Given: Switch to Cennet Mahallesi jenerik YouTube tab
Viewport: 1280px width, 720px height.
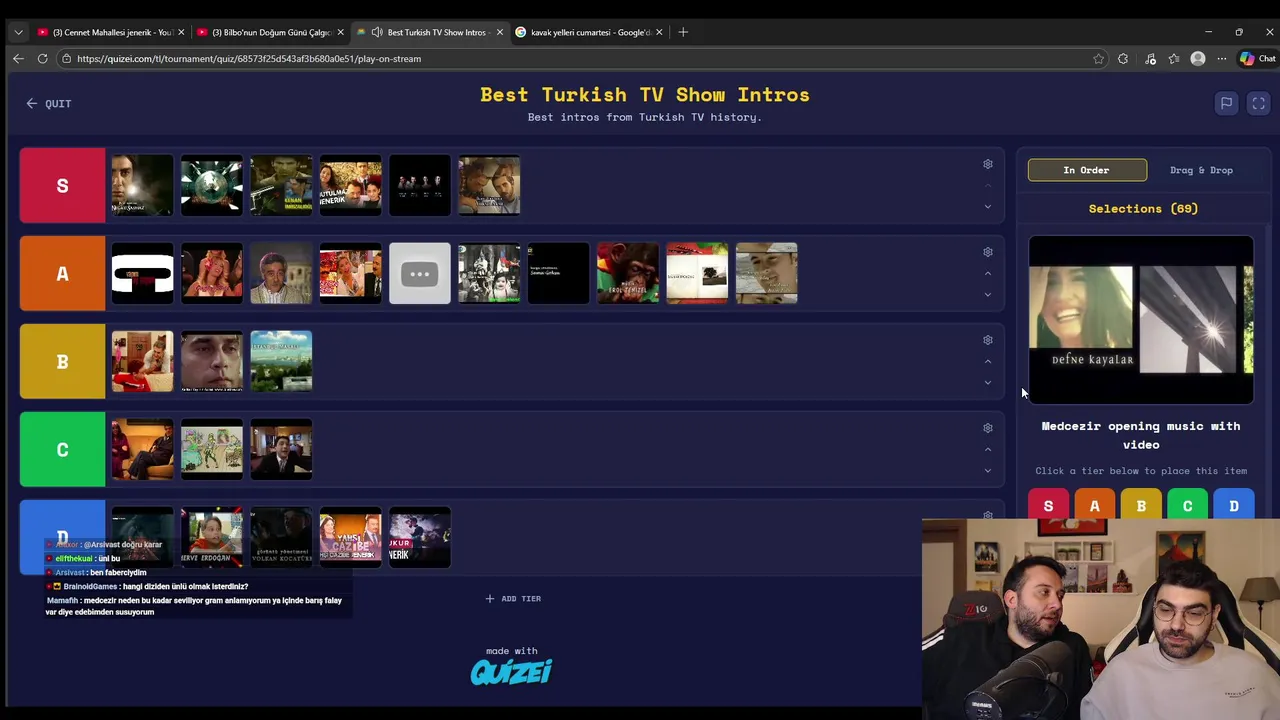Looking at the screenshot, I should [x=109, y=32].
